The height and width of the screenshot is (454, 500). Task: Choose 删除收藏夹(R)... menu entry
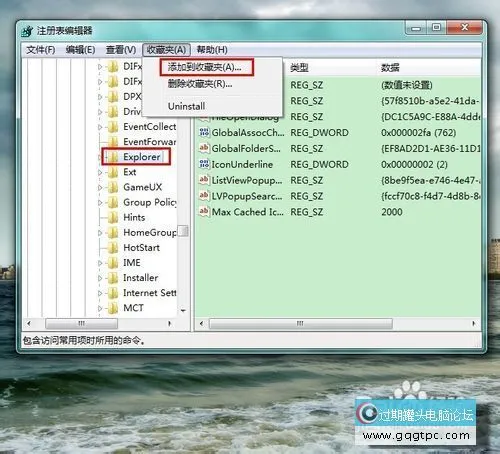click(200, 84)
